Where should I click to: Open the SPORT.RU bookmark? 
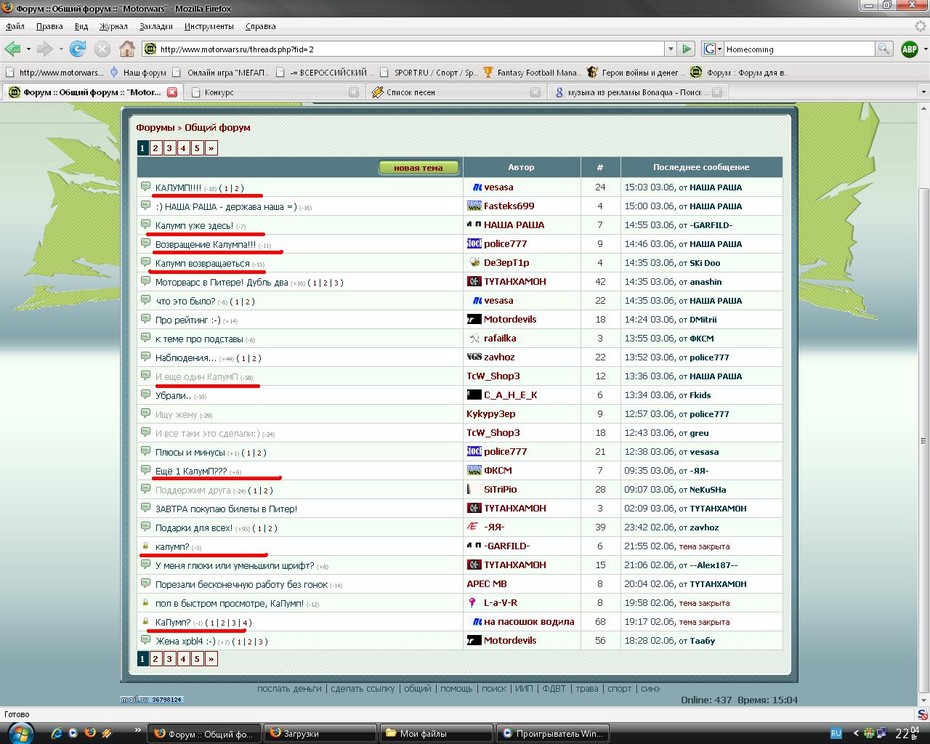428,72
